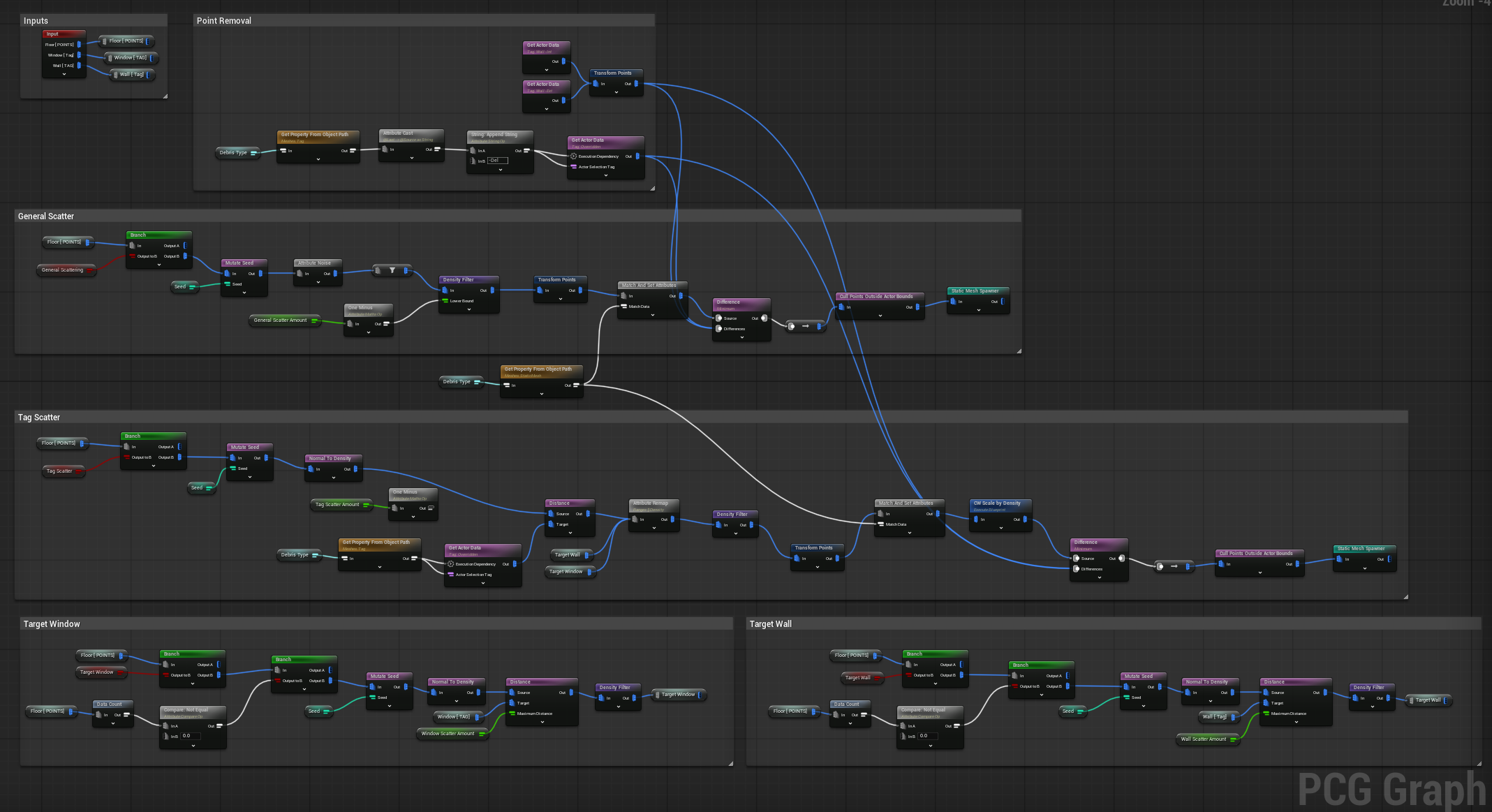This screenshot has width=1492, height=812.
Task: Click Differences pin on General Scatter Difference node
Action: [718, 329]
